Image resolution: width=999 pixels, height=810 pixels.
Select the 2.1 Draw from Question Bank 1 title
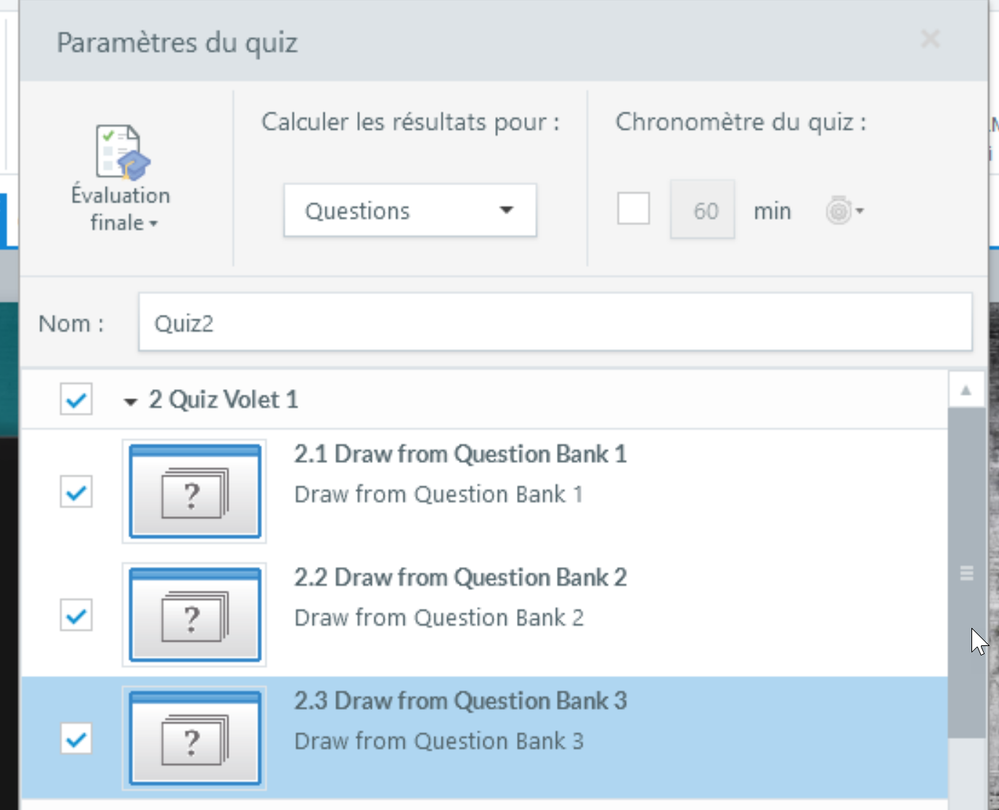(460, 454)
